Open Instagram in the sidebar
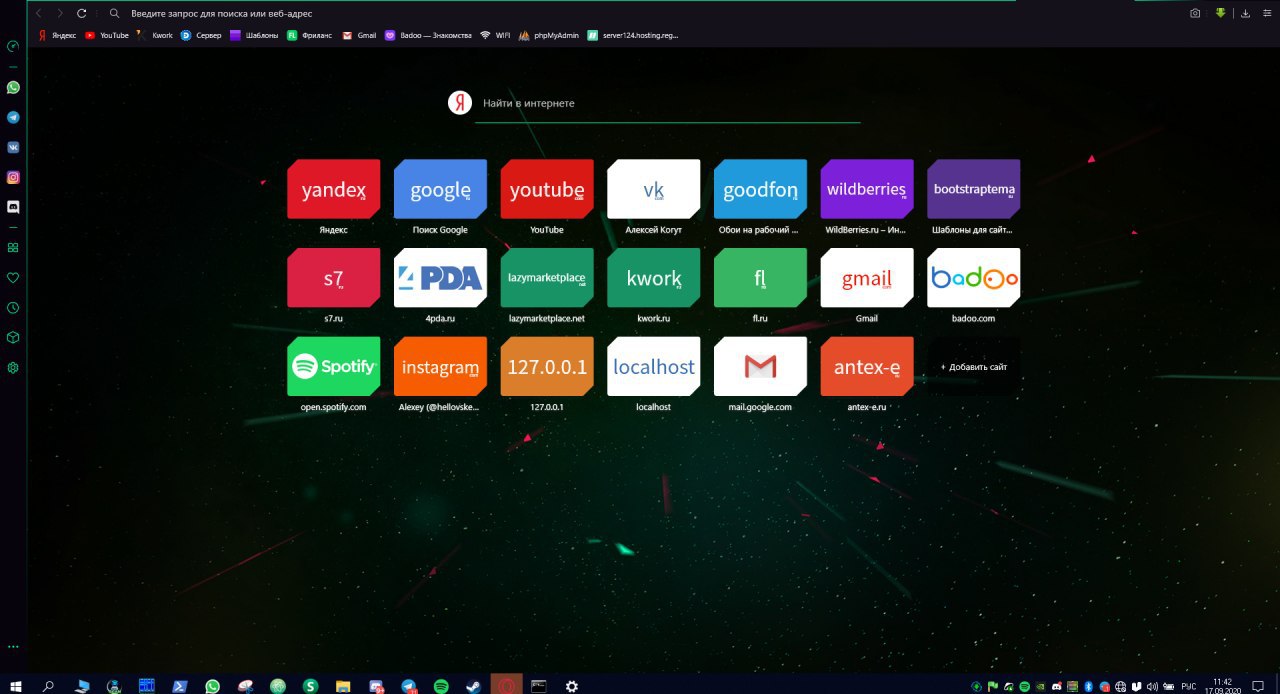1280x694 pixels. tap(13, 177)
